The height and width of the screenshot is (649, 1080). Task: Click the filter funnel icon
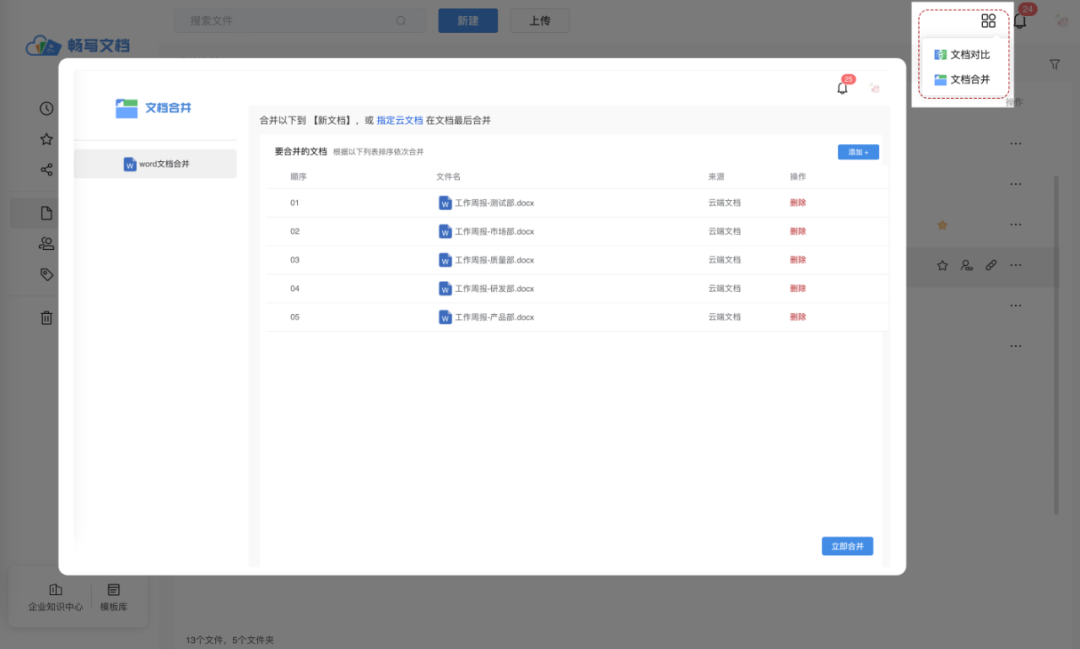[x=1055, y=64]
